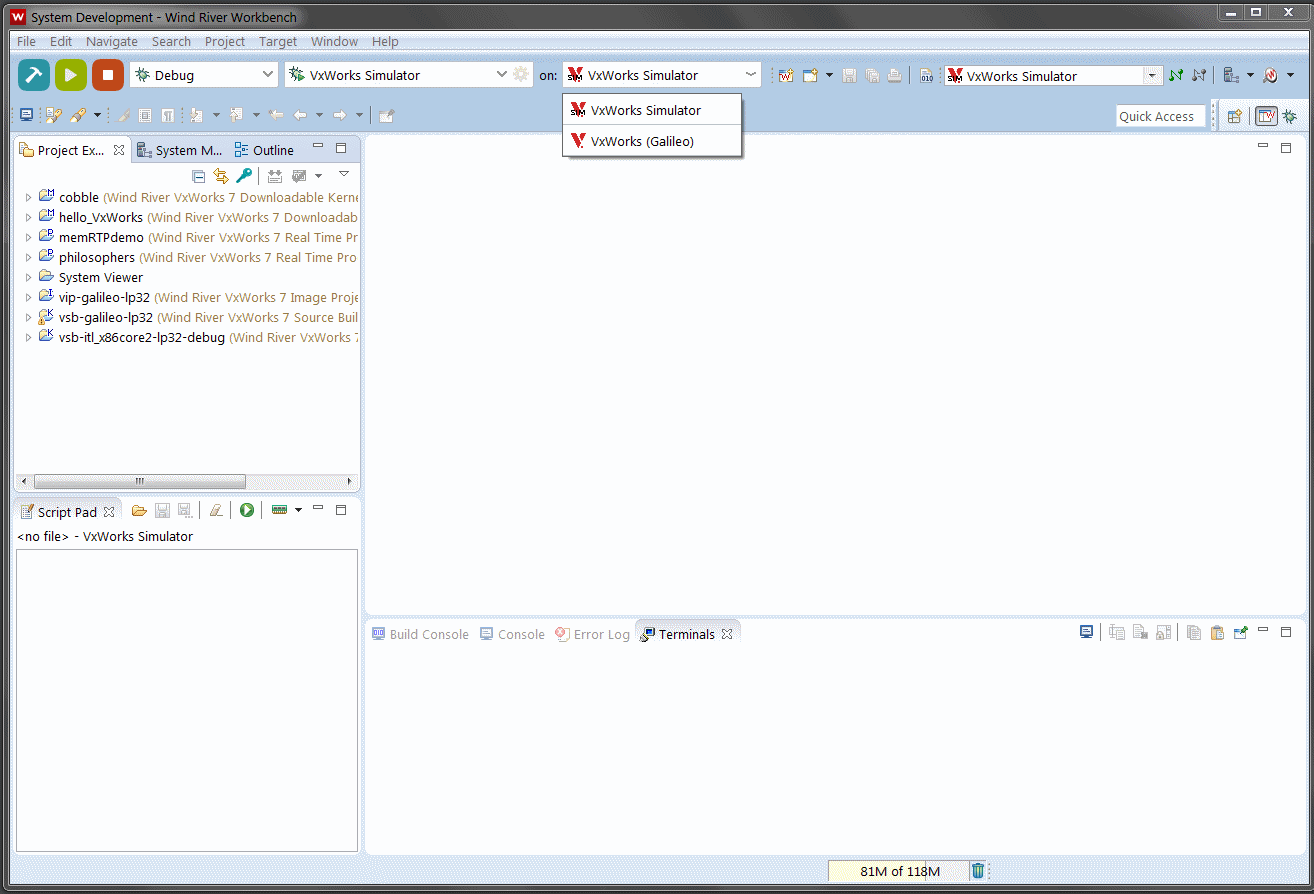The image size is (1314, 894).
Task: Click the gear icon beside launch configuration
Action: point(521,75)
